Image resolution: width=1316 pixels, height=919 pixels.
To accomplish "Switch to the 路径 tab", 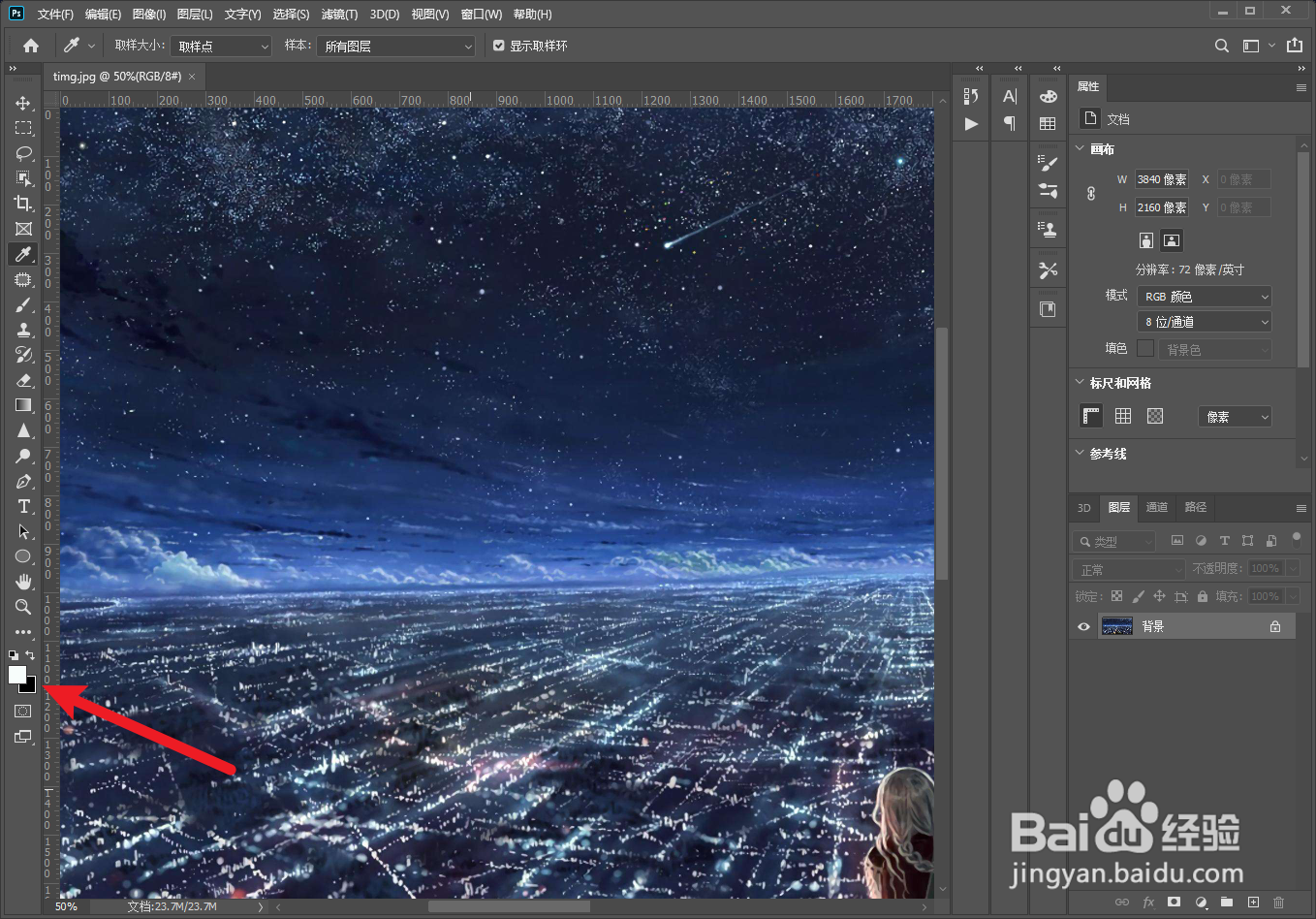I will pyautogui.click(x=1196, y=507).
